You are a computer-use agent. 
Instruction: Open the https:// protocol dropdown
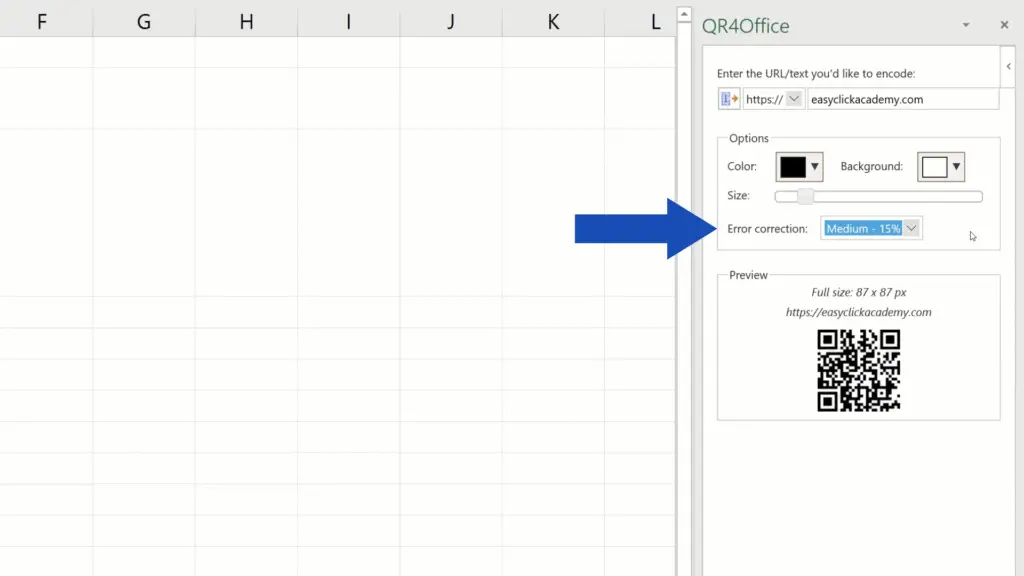tap(773, 99)
